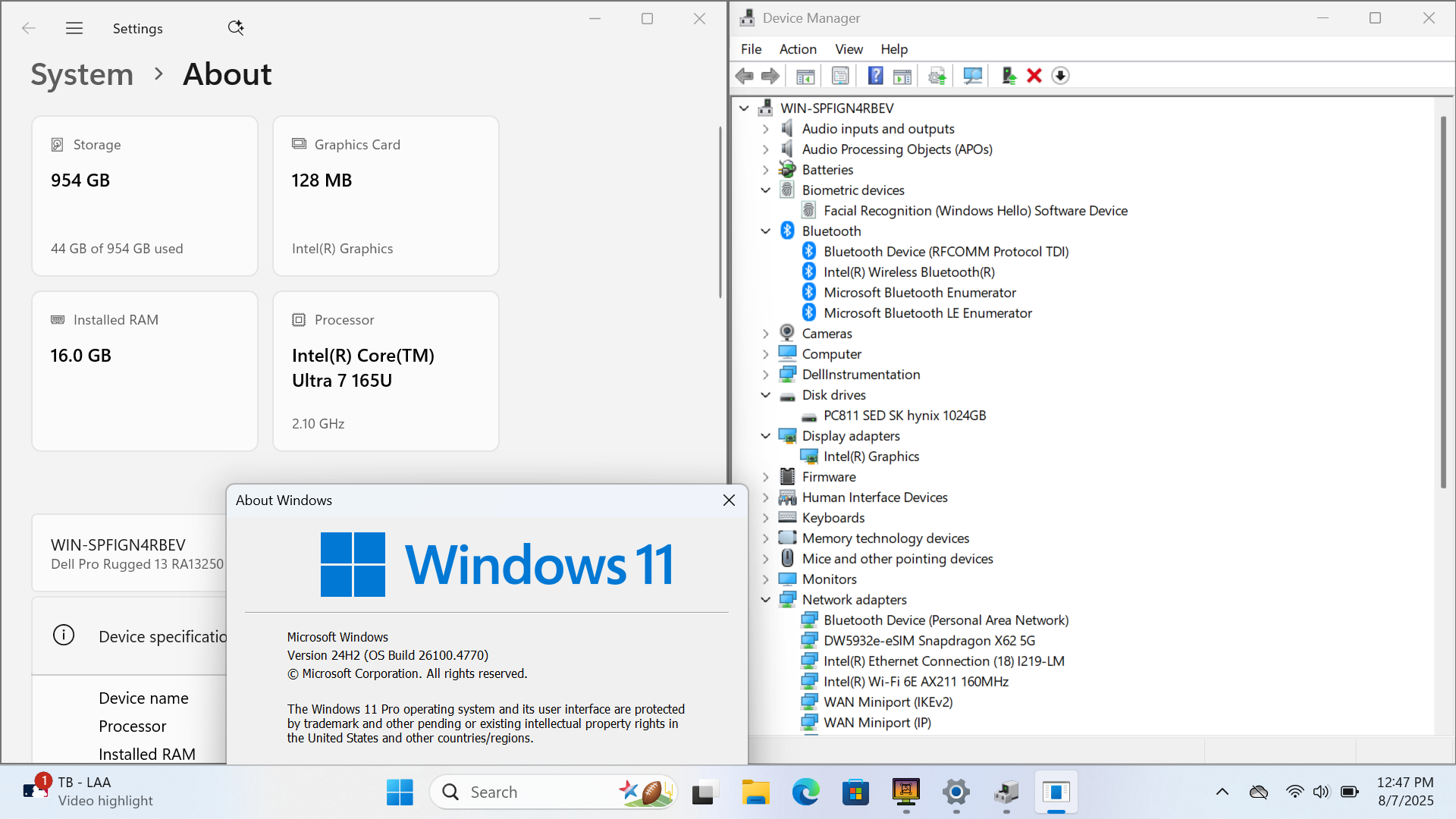
Task: Open File Explorer from taskbar
Action: point(755,792)
